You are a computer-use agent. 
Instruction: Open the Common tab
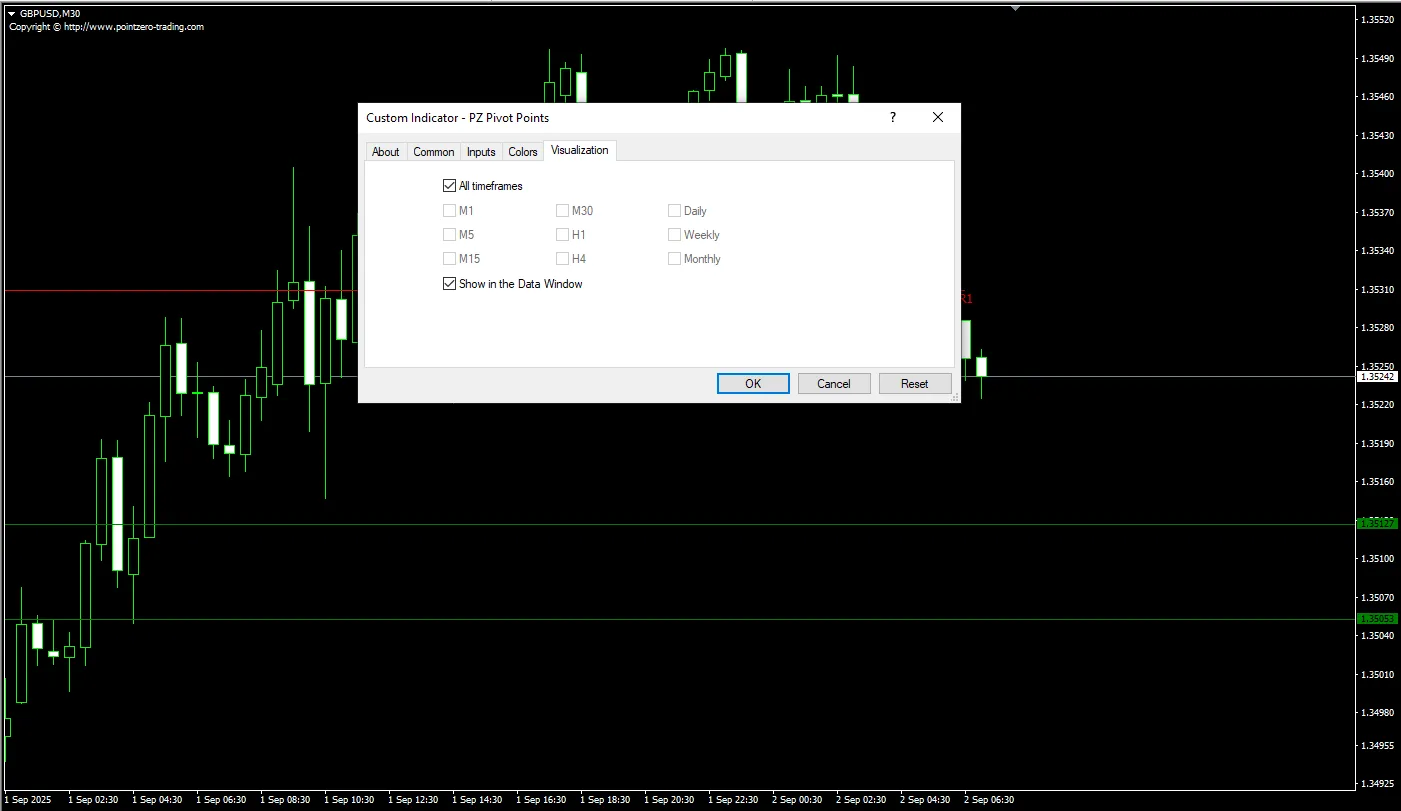(433, 152)
